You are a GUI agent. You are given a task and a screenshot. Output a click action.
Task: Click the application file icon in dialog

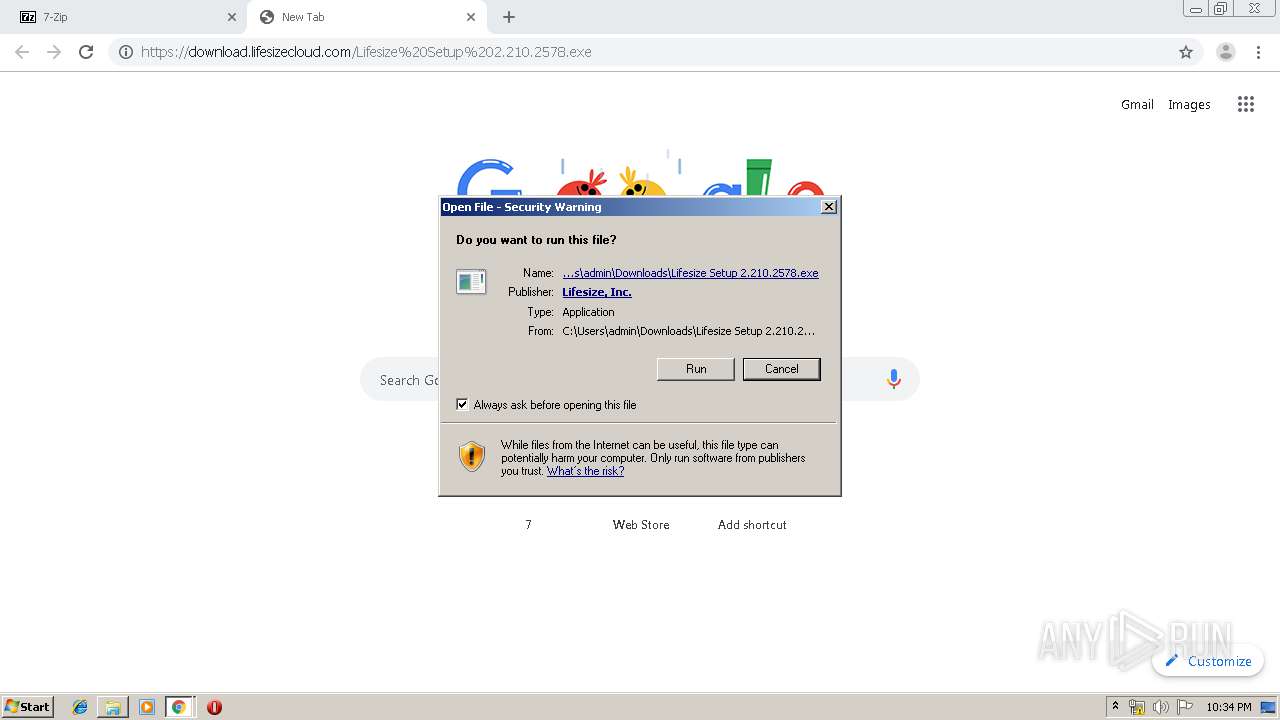click(471, 282)
